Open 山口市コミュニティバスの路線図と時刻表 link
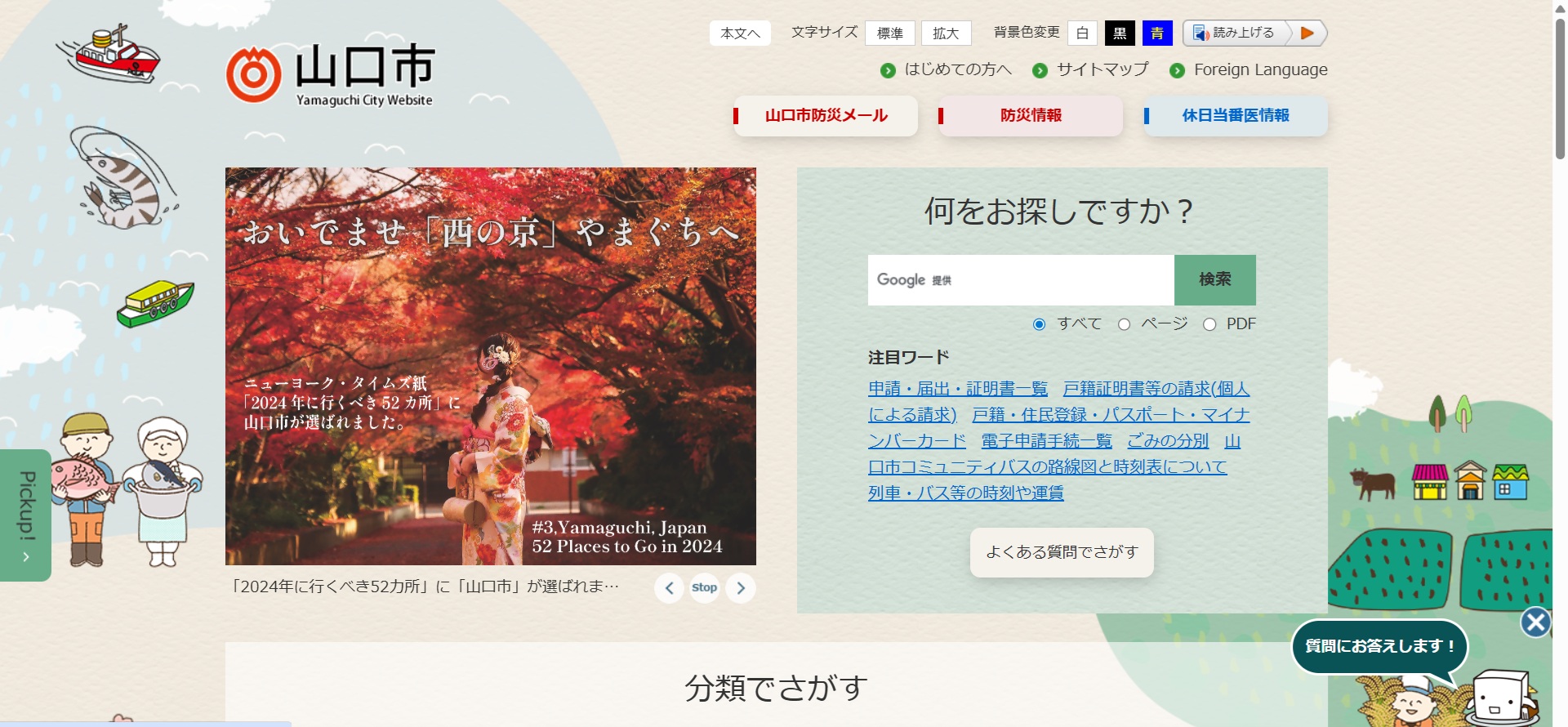Screen dimensions: 1568x727 [x=1048, y=467]
